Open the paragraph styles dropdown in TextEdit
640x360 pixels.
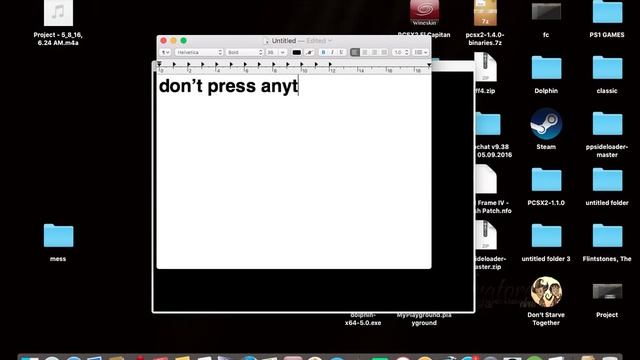pyautogui.click(x=165, y=52)
